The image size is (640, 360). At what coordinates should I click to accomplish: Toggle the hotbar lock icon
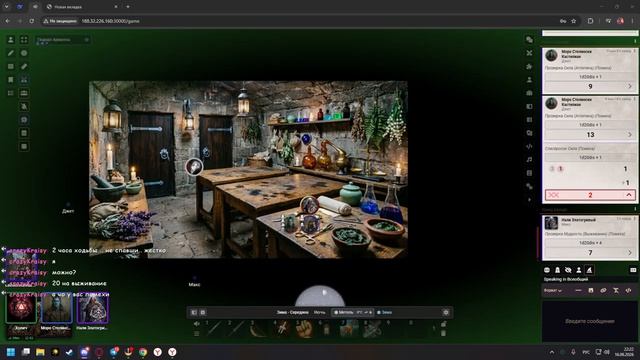[444, 324]
